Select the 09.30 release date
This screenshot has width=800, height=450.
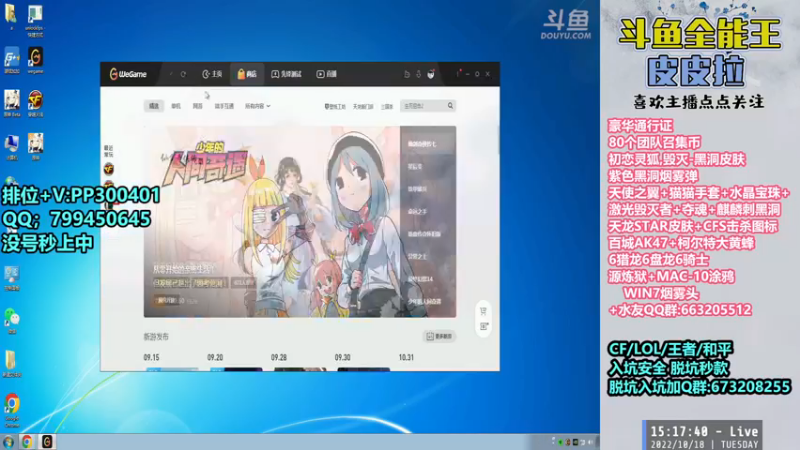[343, 357]
